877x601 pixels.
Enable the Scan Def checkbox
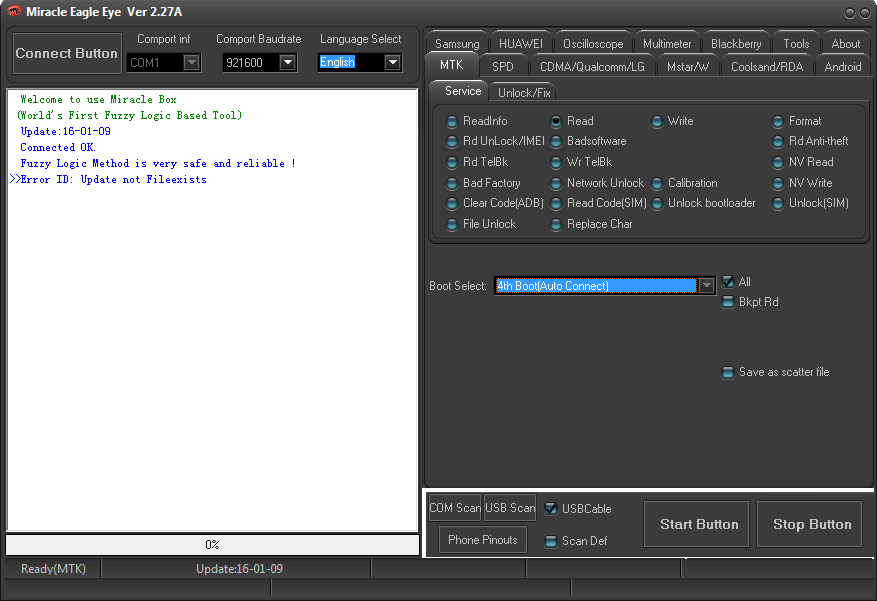pyautogui.click(x=551, y=541)
